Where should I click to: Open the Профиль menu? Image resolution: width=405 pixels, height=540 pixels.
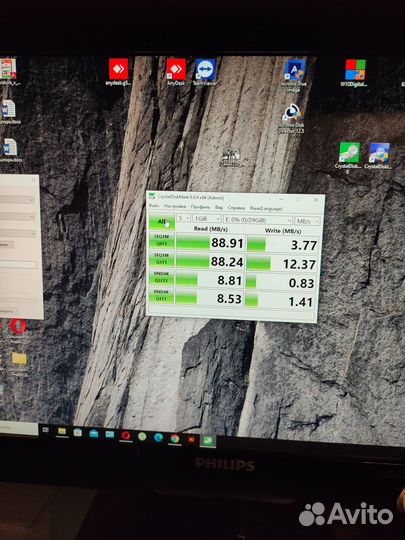pos(200,207)
